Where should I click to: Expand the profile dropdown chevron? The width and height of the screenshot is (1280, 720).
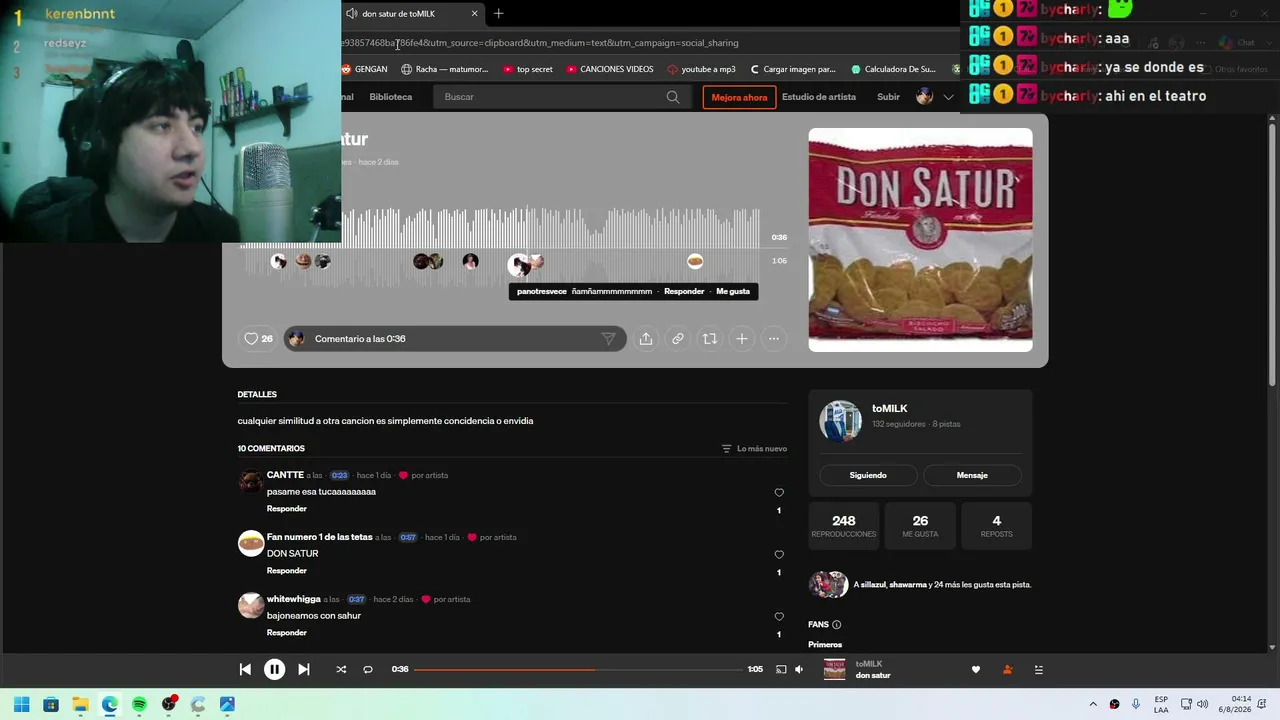[x=949, y=97]
